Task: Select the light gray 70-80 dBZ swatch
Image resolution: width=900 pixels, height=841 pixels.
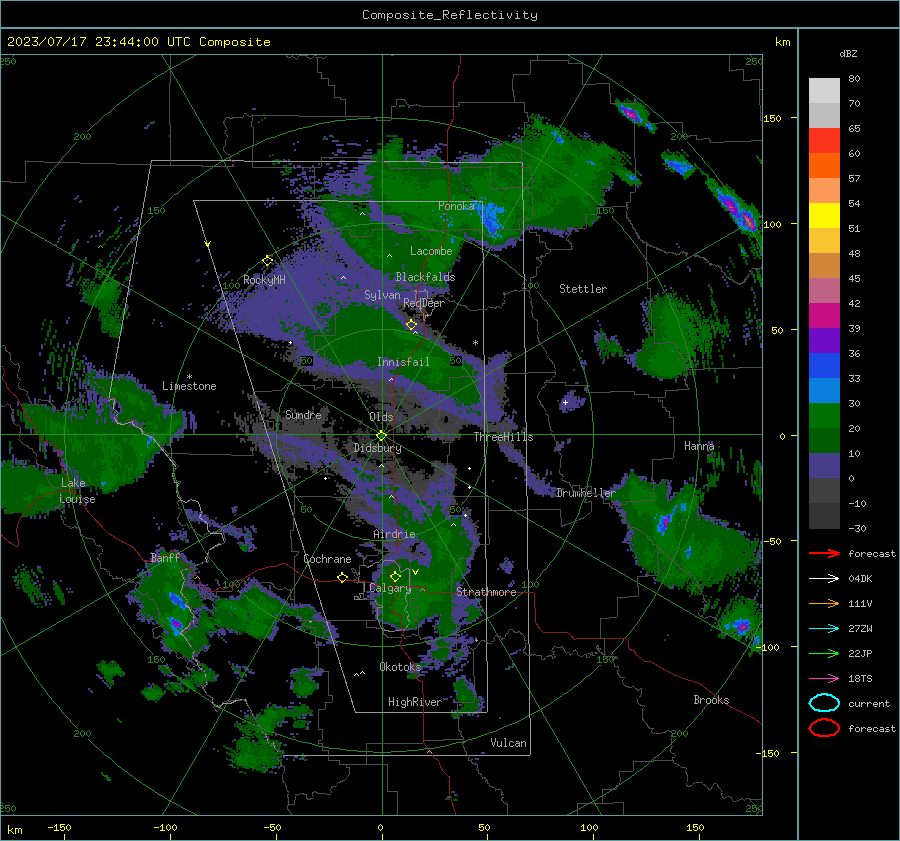Action: pos(824,91)
